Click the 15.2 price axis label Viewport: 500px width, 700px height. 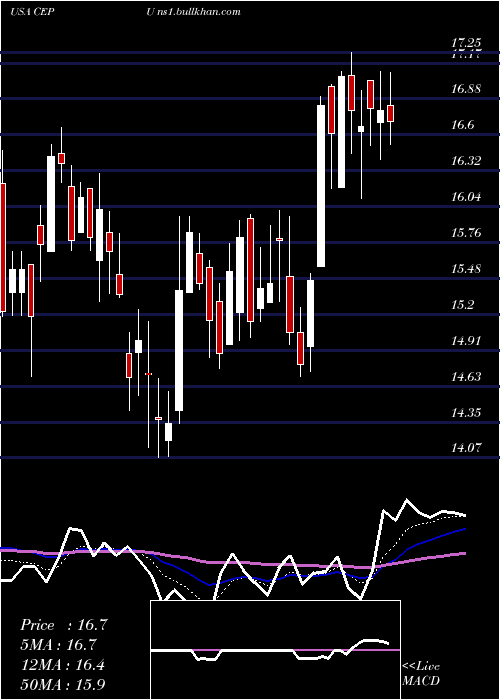462,305
